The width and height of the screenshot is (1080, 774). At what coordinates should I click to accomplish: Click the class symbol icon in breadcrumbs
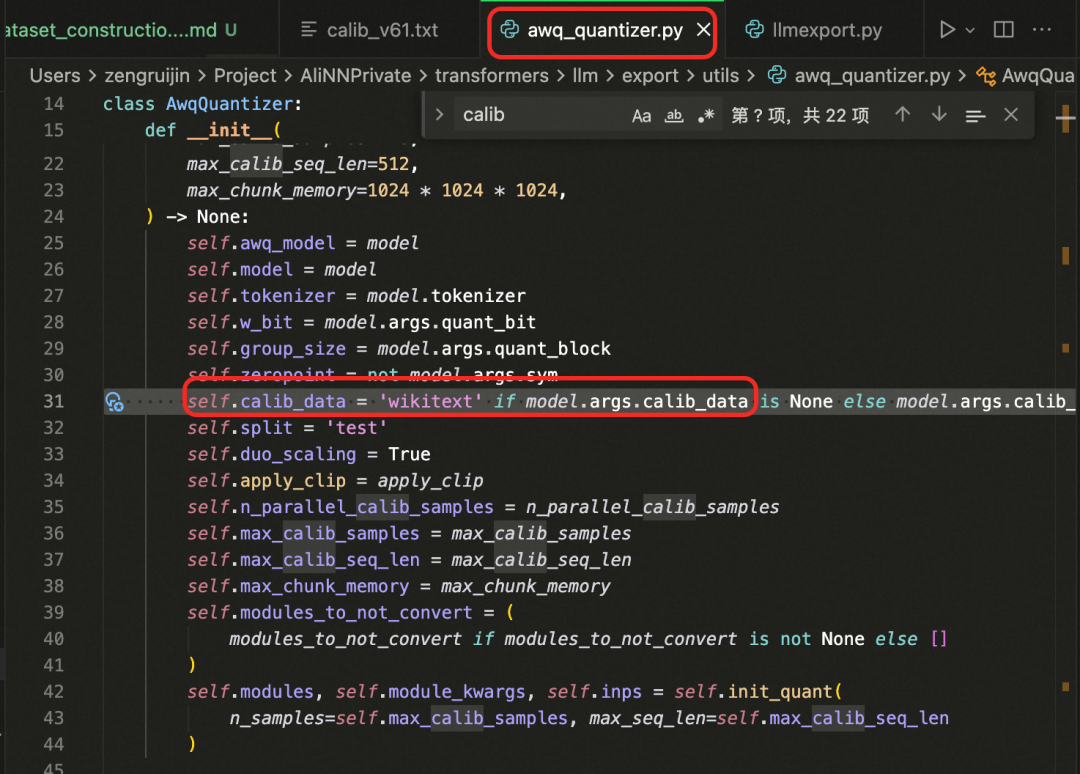(x=986, y=76)
